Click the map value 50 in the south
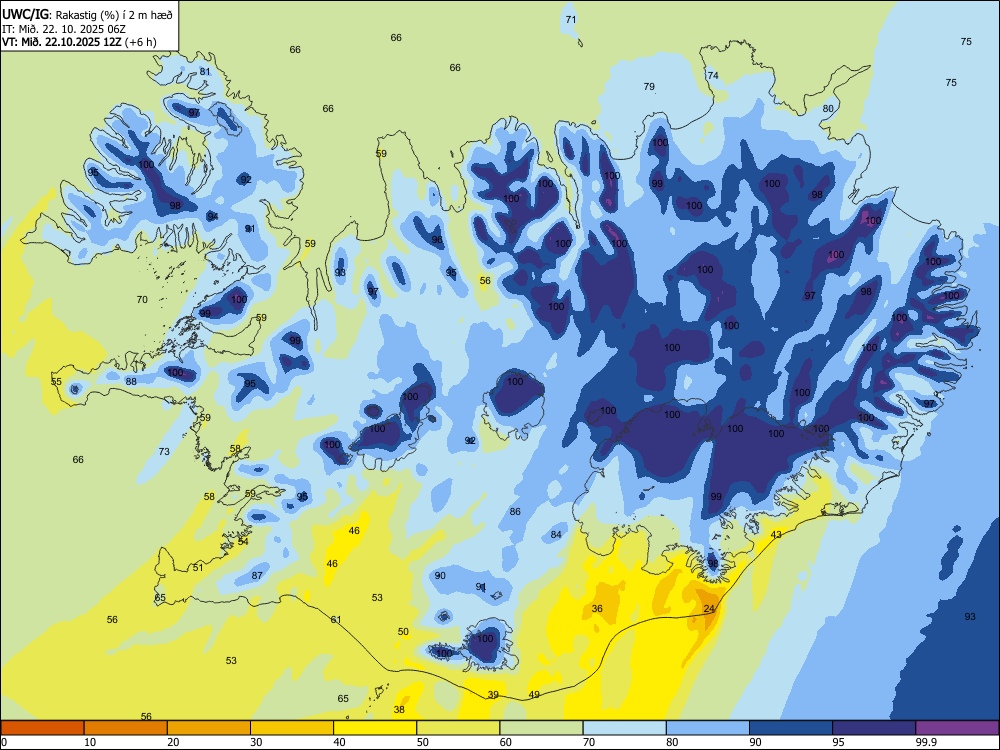Image resolution: width=1000 pixels, height=750 pixels. pyautogui.click(x=403, y=631)
